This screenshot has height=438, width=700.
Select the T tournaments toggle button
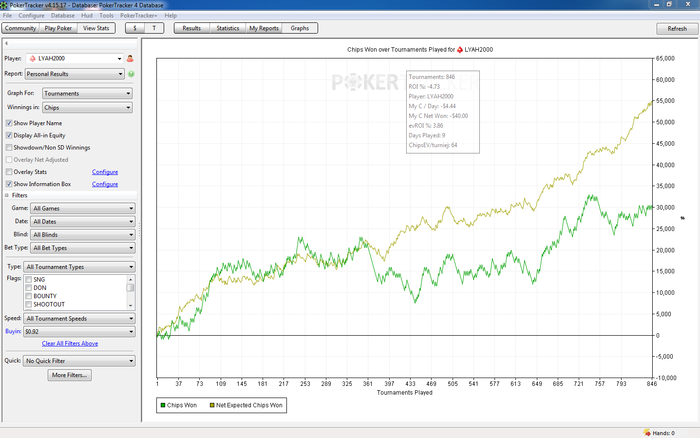[x=154, y=28]
